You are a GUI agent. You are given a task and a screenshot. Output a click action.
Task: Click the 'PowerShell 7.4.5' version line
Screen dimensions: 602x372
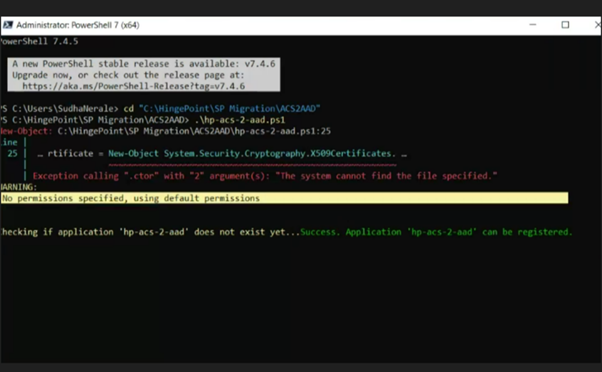[39, 41]
